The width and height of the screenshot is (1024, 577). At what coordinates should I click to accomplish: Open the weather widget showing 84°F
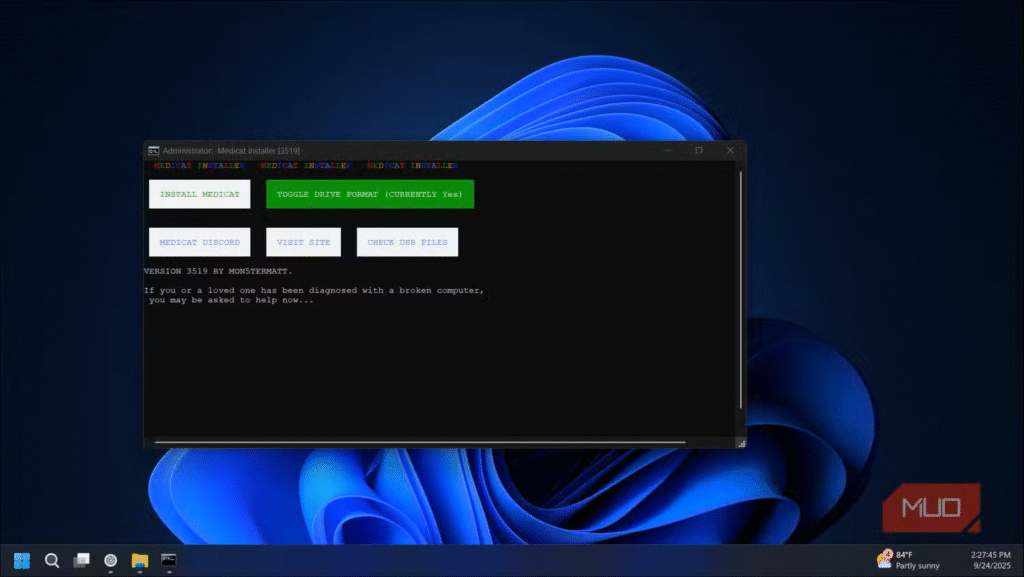(x=908, y=560)
